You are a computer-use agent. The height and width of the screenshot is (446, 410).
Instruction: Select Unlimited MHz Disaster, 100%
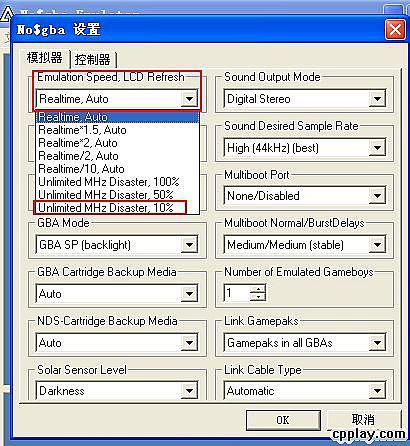click(117, 182)
